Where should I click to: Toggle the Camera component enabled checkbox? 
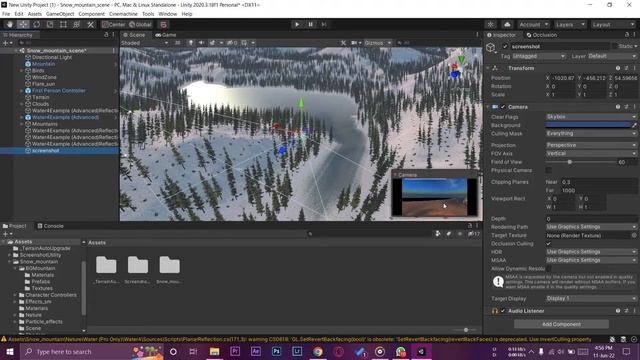pyautogui.click(x=503, y=107)
